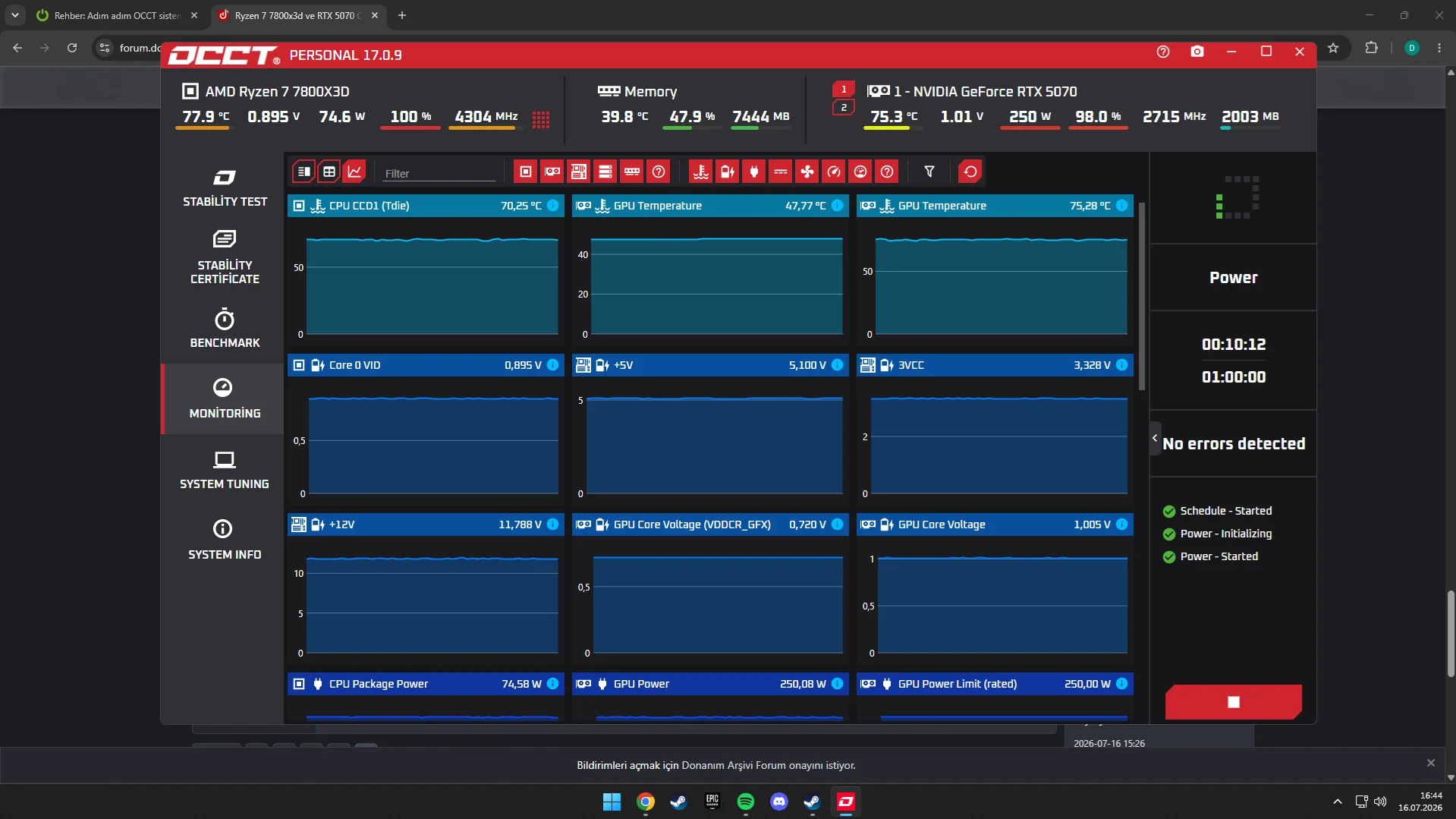Open the Chrome three-dot menu
The width and height of the screenshot is (1456, 819).
pyautogui.click(x=1439, y=48)
